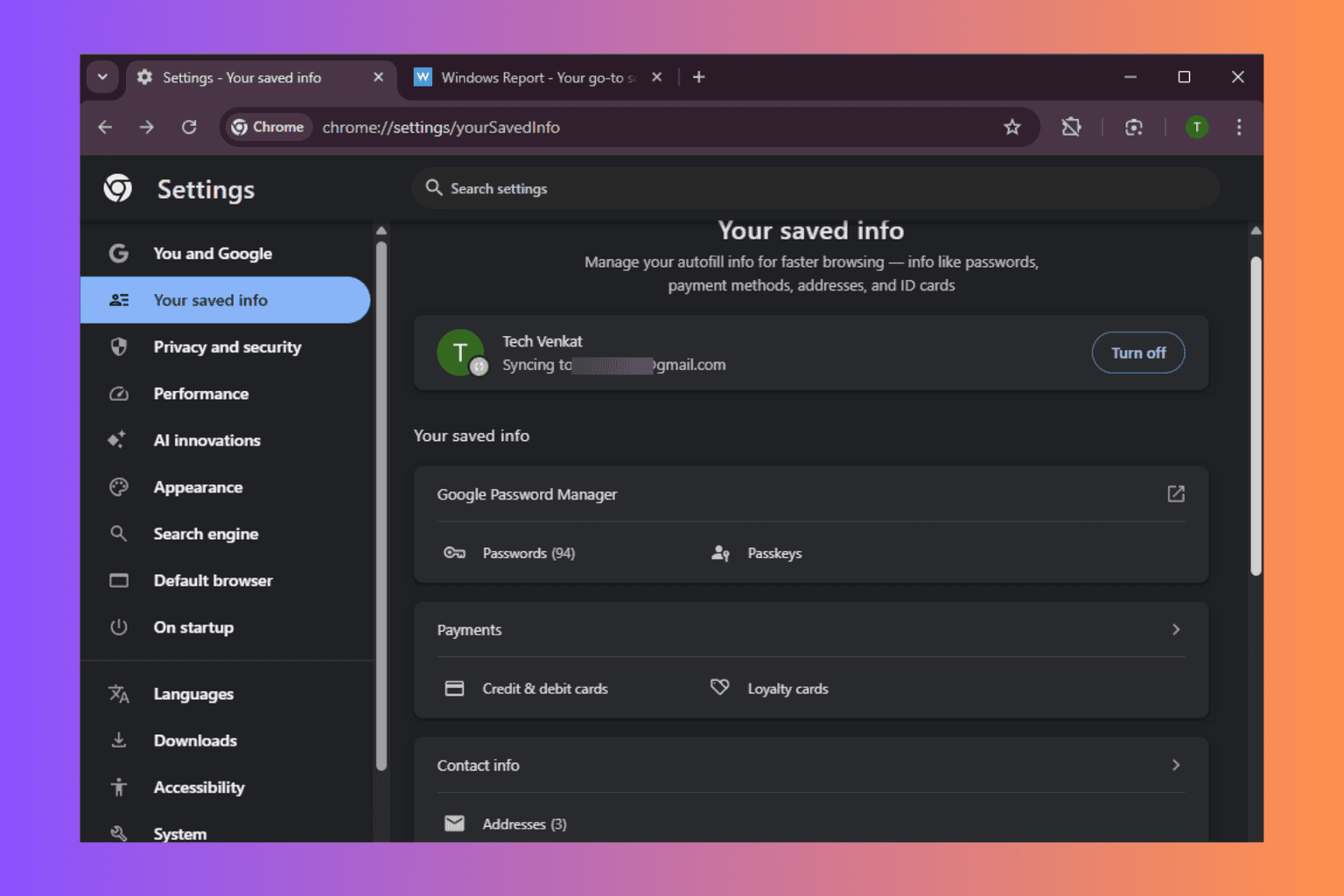Screen dimensions: 1344x896
Task: Open Chrome's three-dot menu
Action: 1239,128
